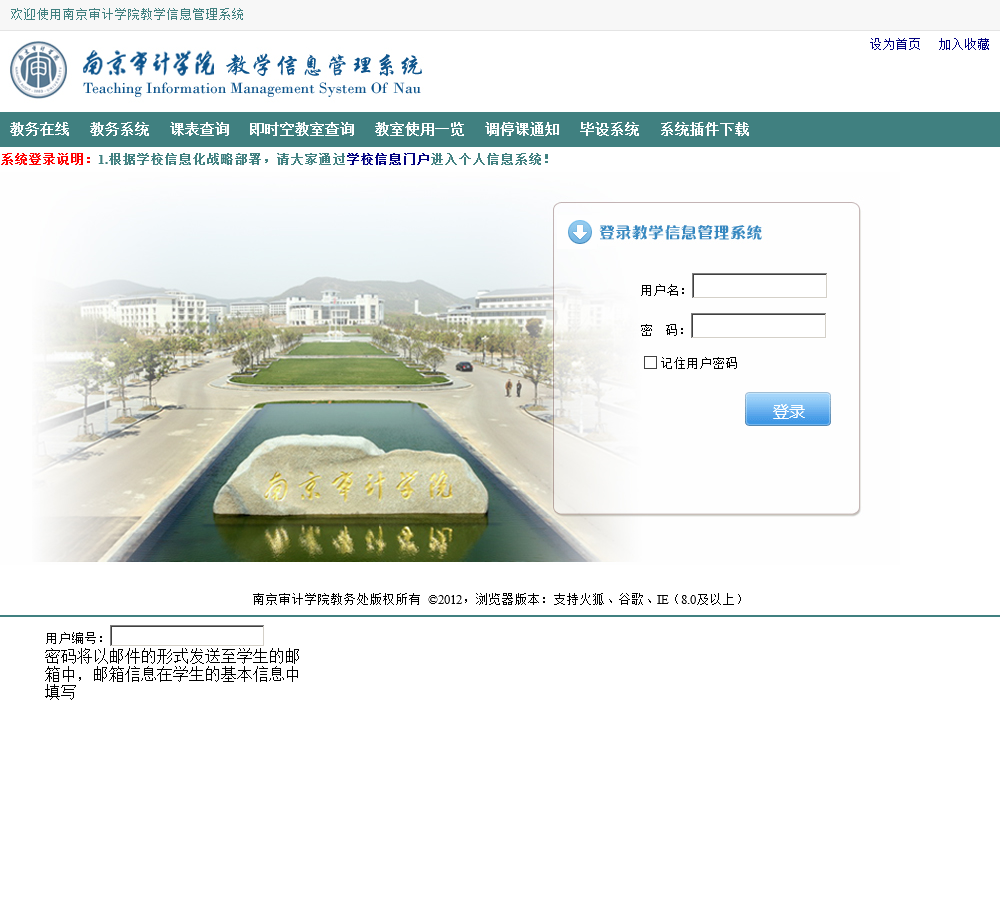Click the blue 登录 button

[788, 409]
